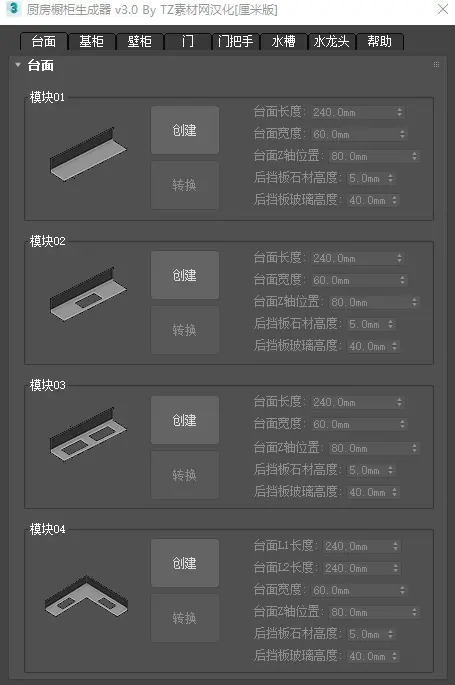Open the 水龙头 tab
455x685 pixels.
pos(331,42)
